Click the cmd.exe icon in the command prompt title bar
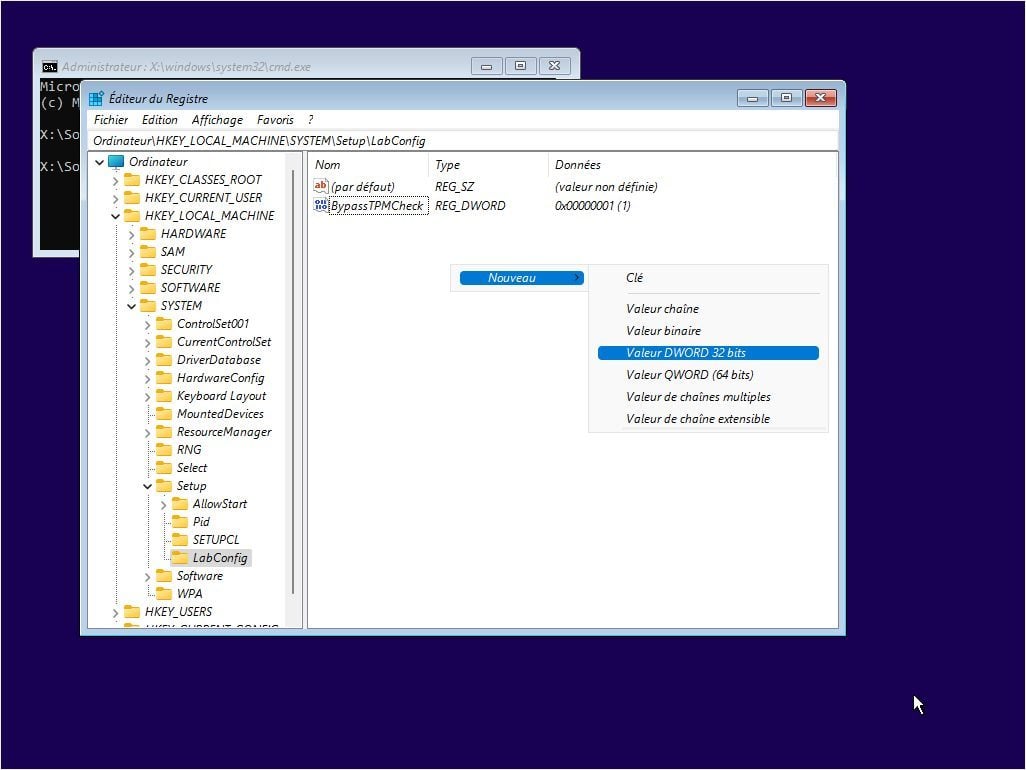This screenshot has height=770, width=1026. coord(49,67)
